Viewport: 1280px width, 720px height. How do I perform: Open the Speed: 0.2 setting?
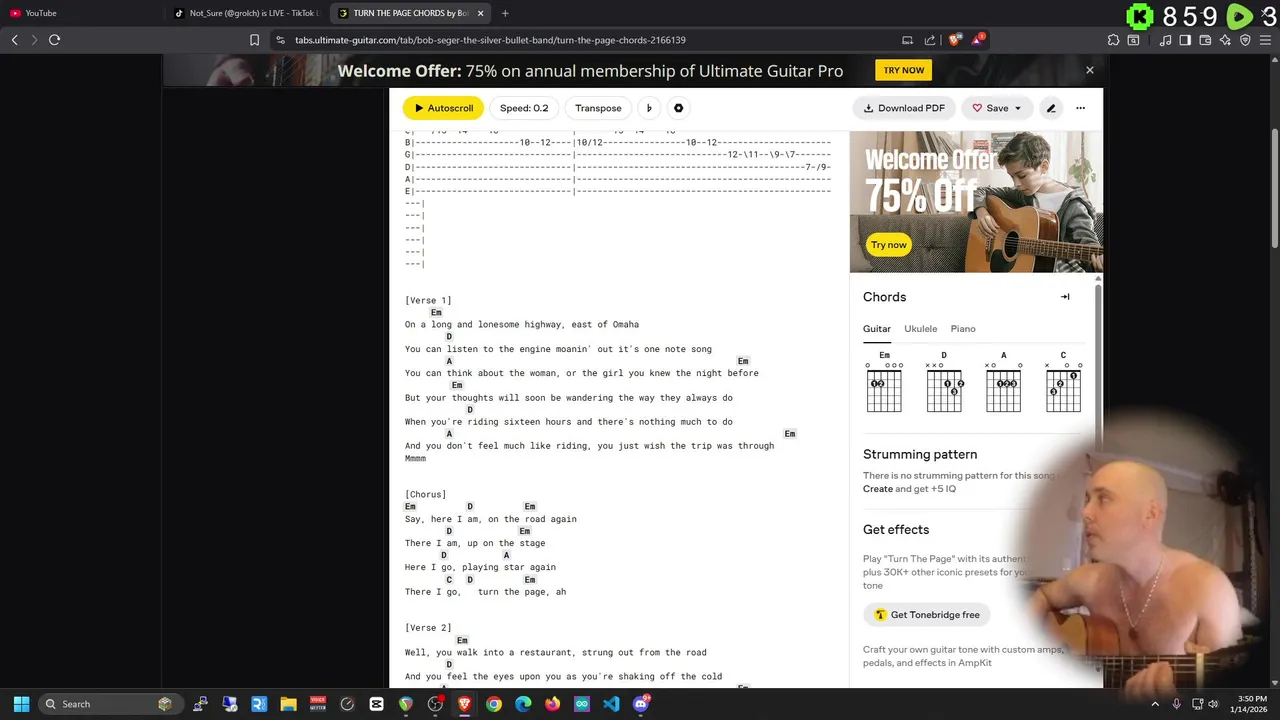[x=524, y=108]
